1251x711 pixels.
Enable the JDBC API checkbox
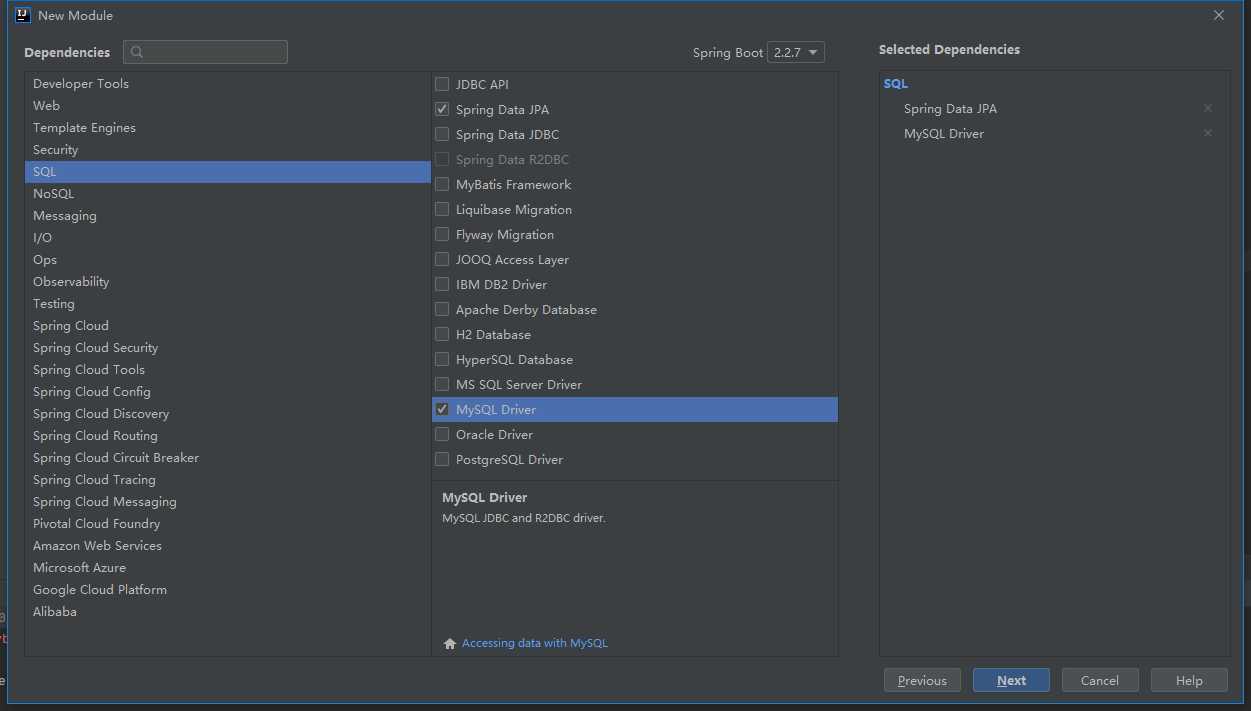(442, 84)
